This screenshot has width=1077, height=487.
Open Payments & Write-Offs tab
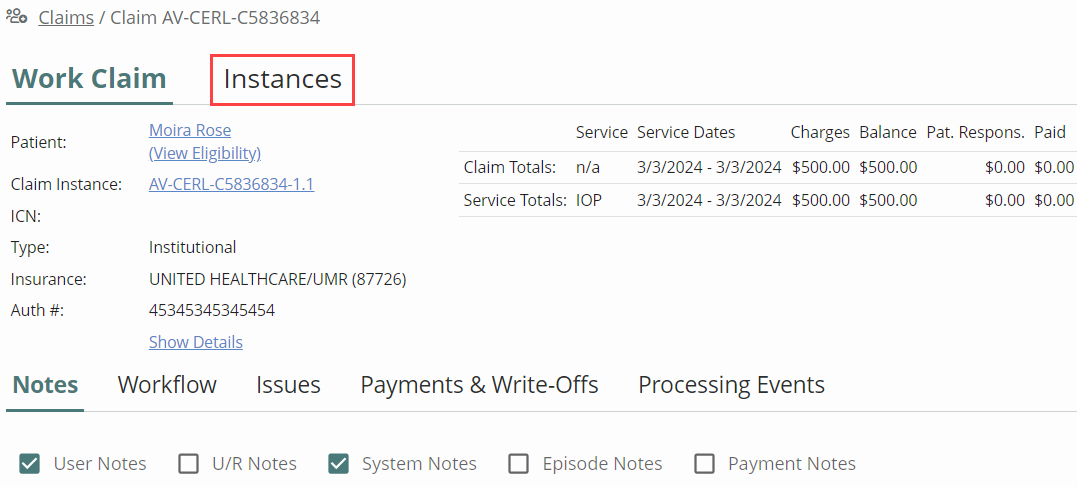pos(479,385)
